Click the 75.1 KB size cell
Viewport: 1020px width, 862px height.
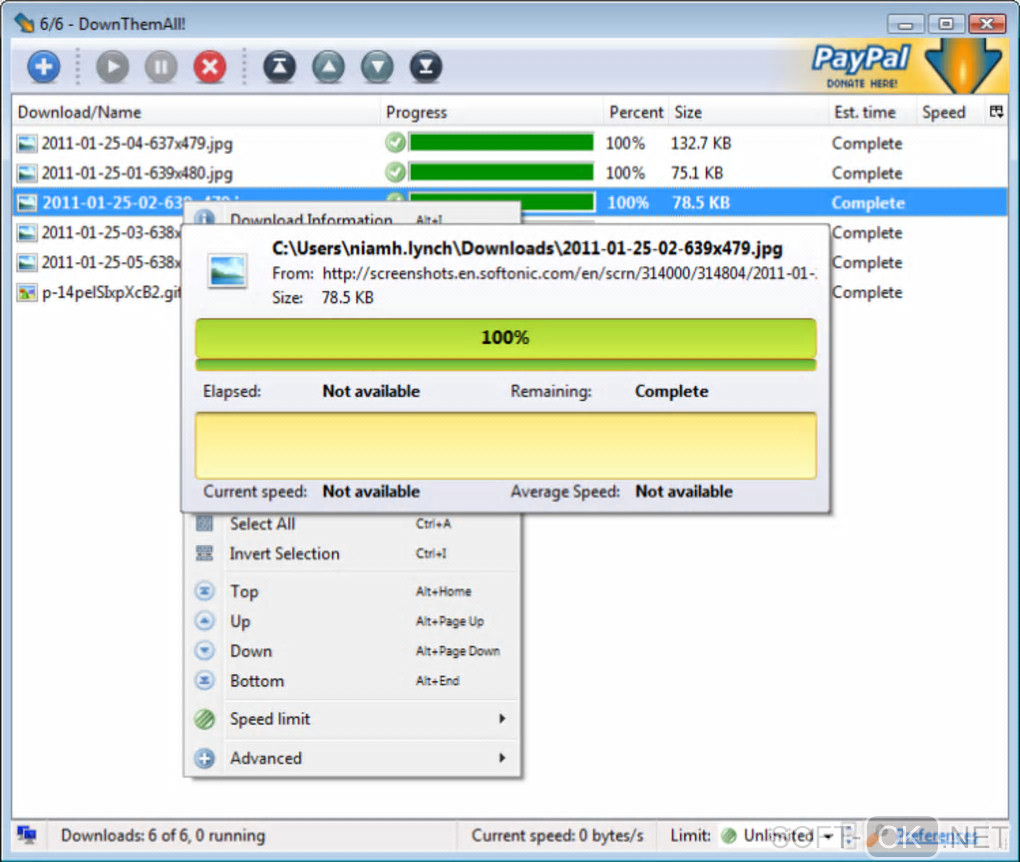tap(697, 173)
